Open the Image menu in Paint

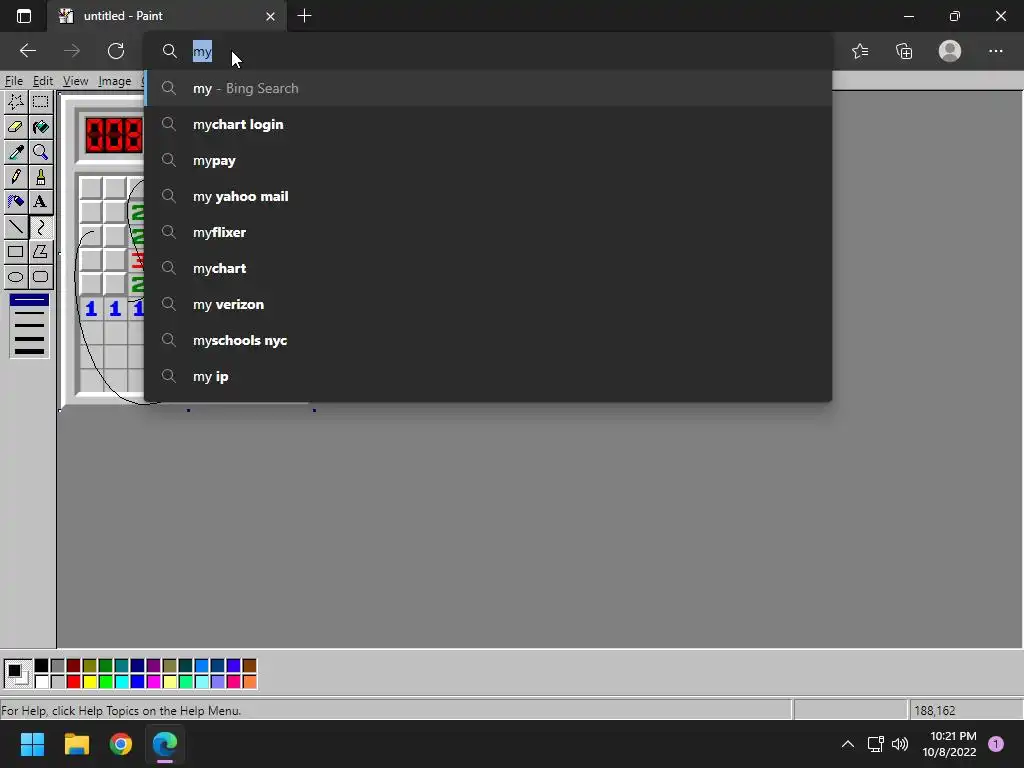coord(114,81)
